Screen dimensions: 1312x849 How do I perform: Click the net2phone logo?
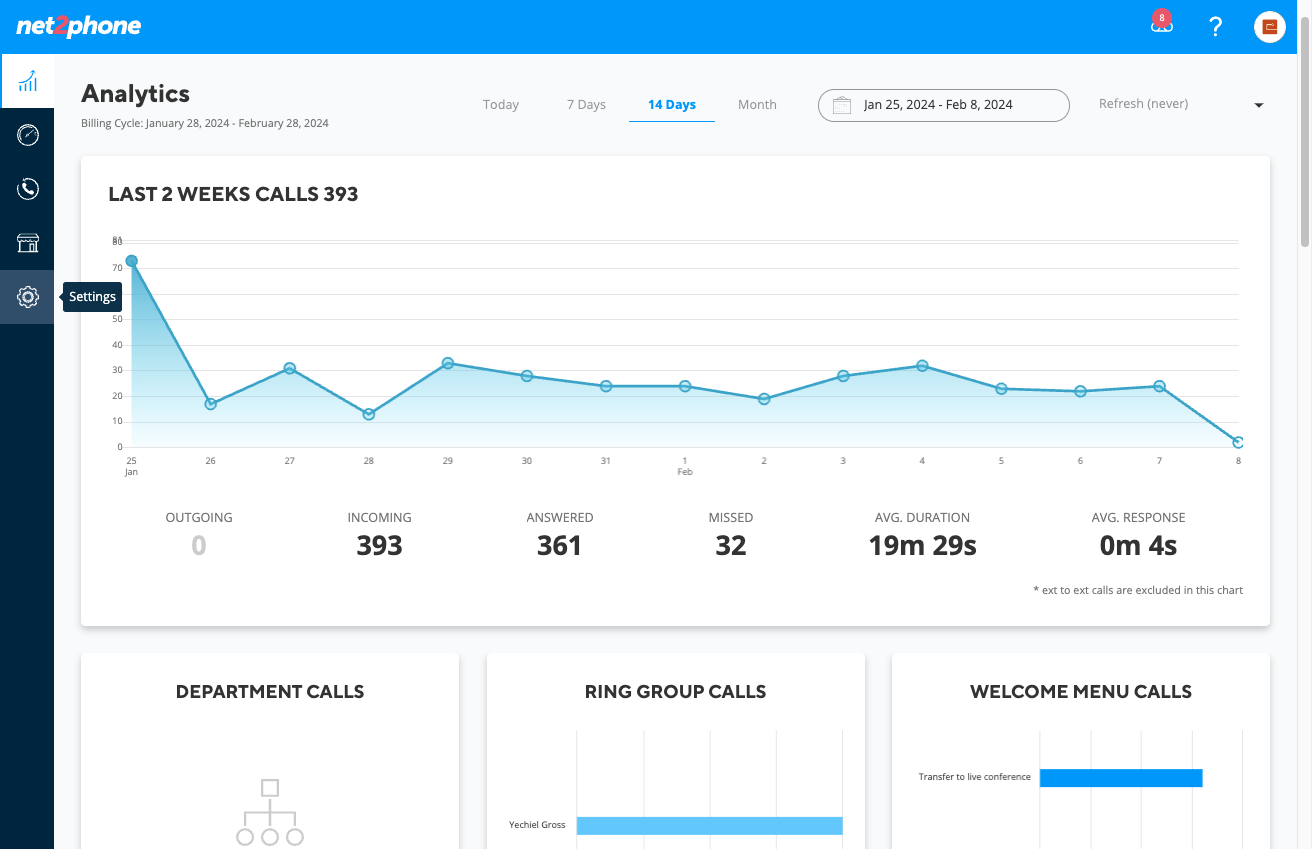click(x=79, y=27)
